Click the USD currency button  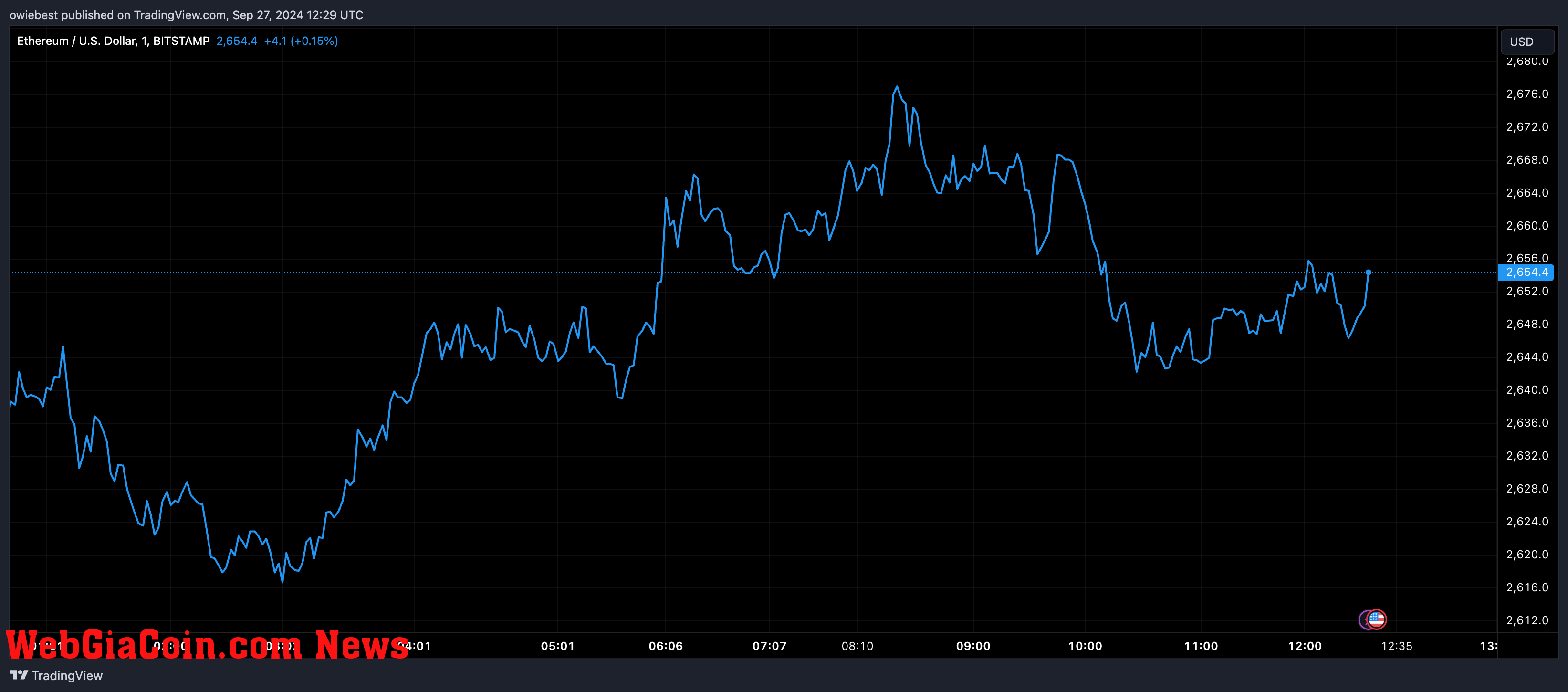[1527, 42]
